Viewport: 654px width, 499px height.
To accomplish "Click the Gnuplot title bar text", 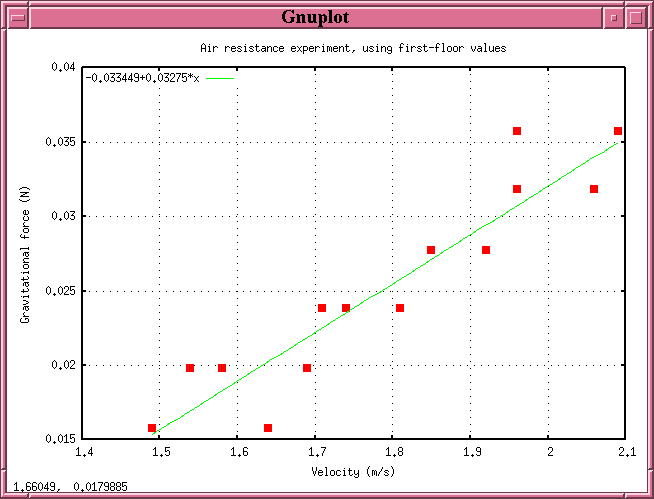I will click(x=326, y=17).
